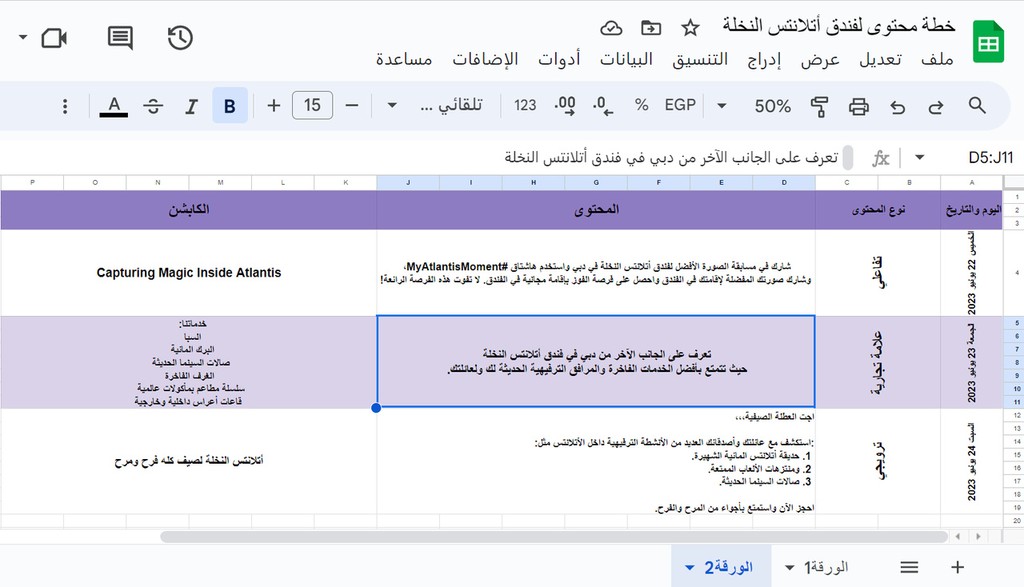
Task: Check cloud save status icon
Action: pyautogui.click(x=611, y=28)
